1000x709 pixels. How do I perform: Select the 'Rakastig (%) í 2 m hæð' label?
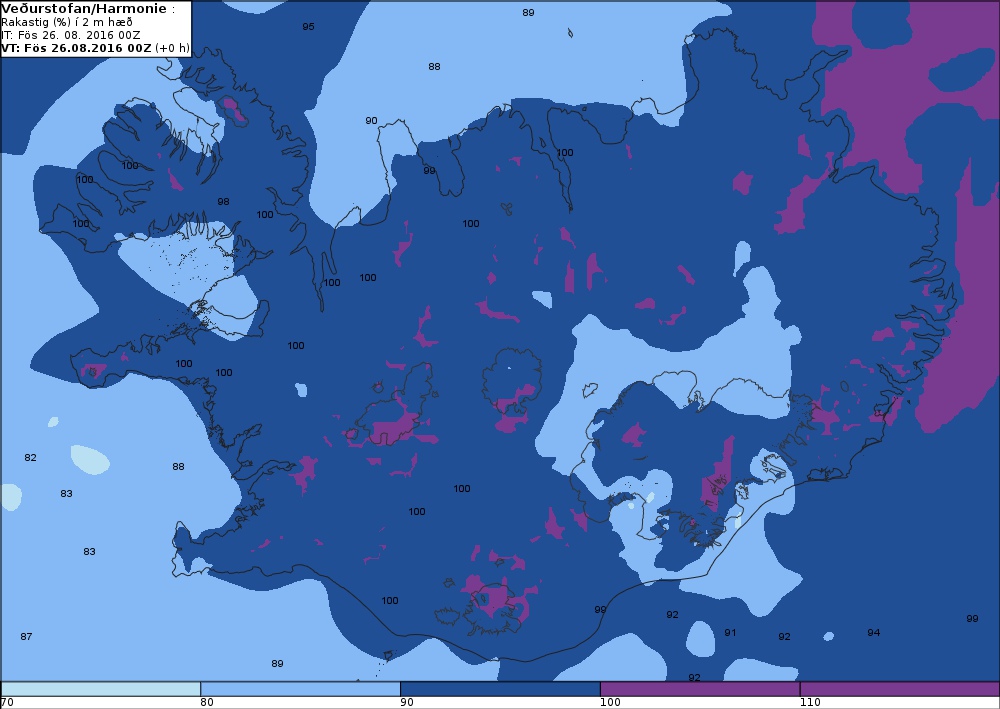pyautogui.click(x=67, y=22)
